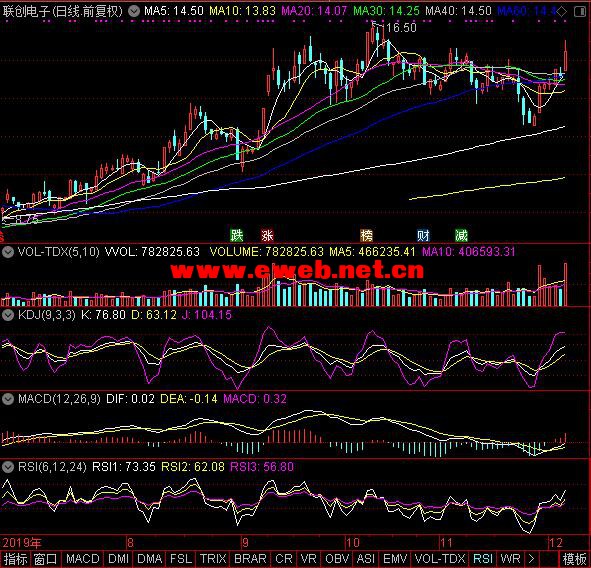This screenshot has width=591, height=568.
Task: Click the K: 76.80 value
Action: [x=103, y=315]
